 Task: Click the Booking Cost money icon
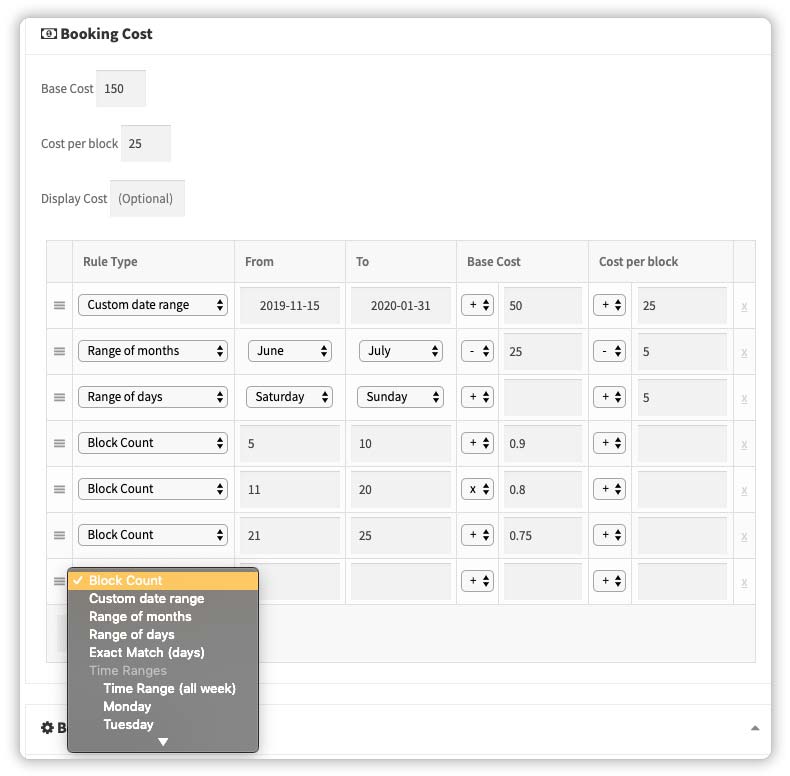(49, 34)
